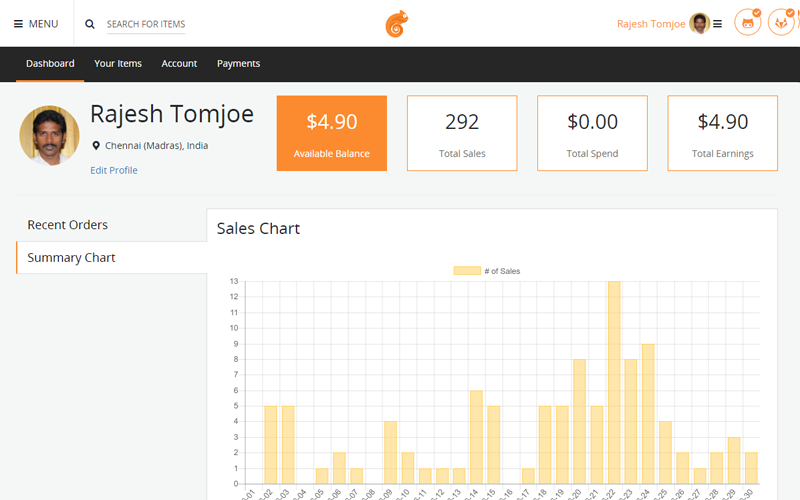Image resolution: width=800 pixels, height=500 pixels.
Task: Expand user menu lines icon
Action: [x=717, y=24]
